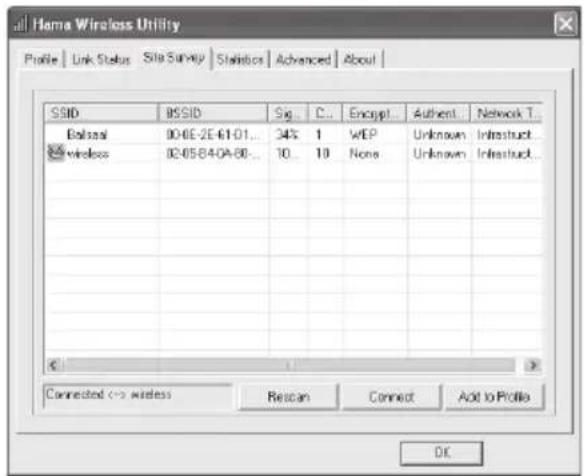
Task: Click Add to Profile button
Action: point(494,397)
